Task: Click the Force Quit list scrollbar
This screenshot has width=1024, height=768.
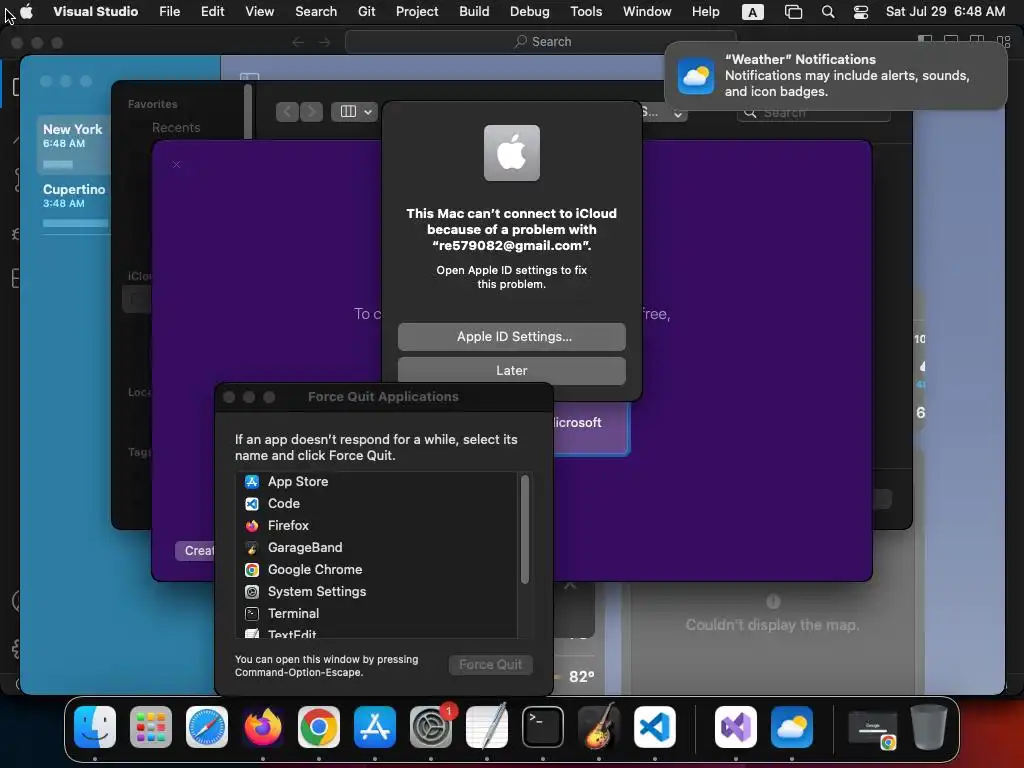Action: pyautogui.click(x=524, y=530)
